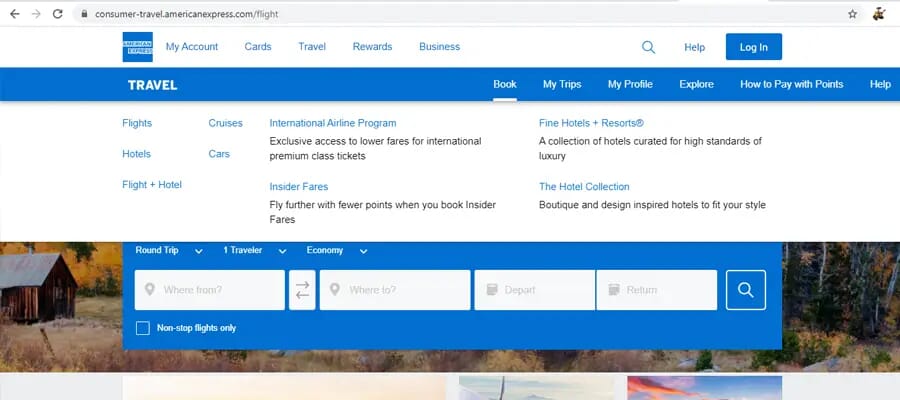Viewport: 900px width, 400px height.
Task: Open the Flight + Hotel link
Action: tap(152, 185)
